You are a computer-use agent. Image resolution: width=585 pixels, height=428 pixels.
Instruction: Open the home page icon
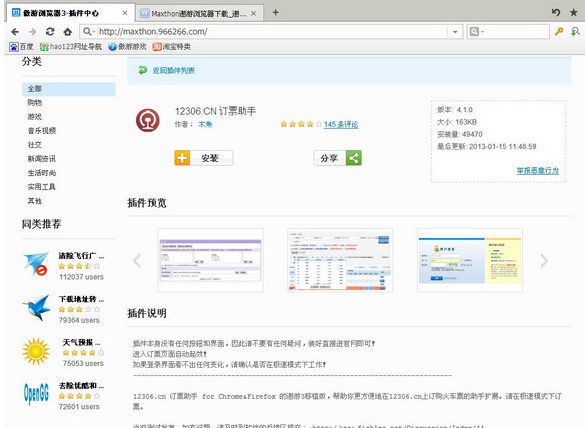[68, 32]
